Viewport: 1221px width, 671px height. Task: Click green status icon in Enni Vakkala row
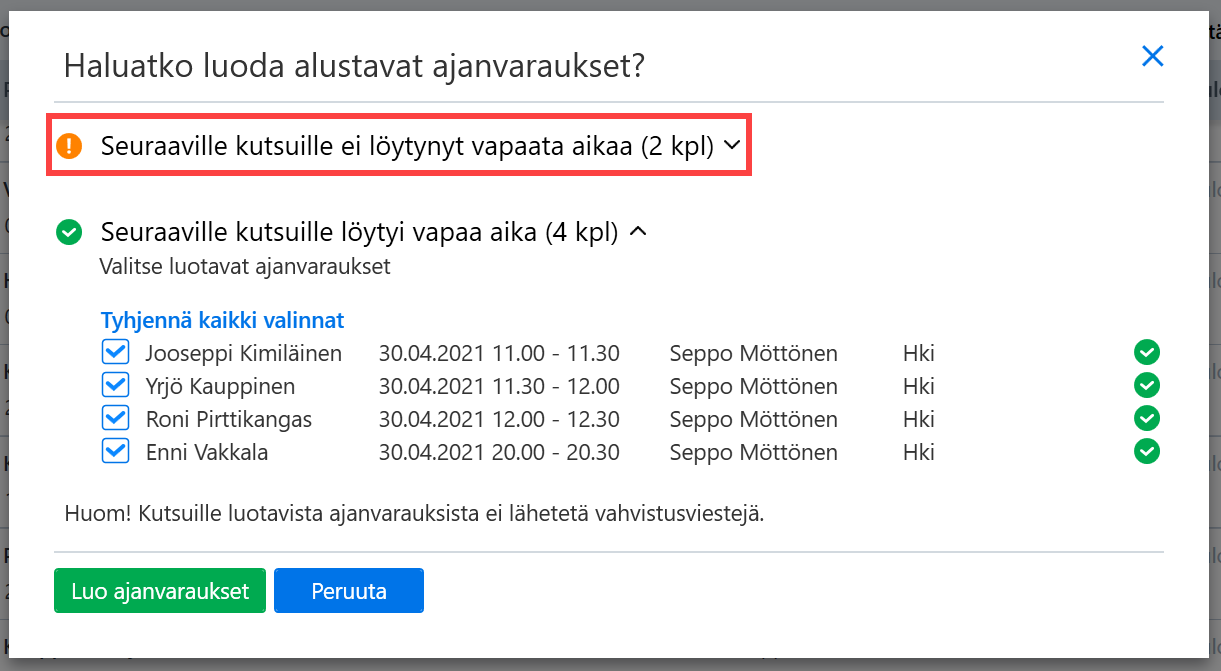coord(1147,452)
